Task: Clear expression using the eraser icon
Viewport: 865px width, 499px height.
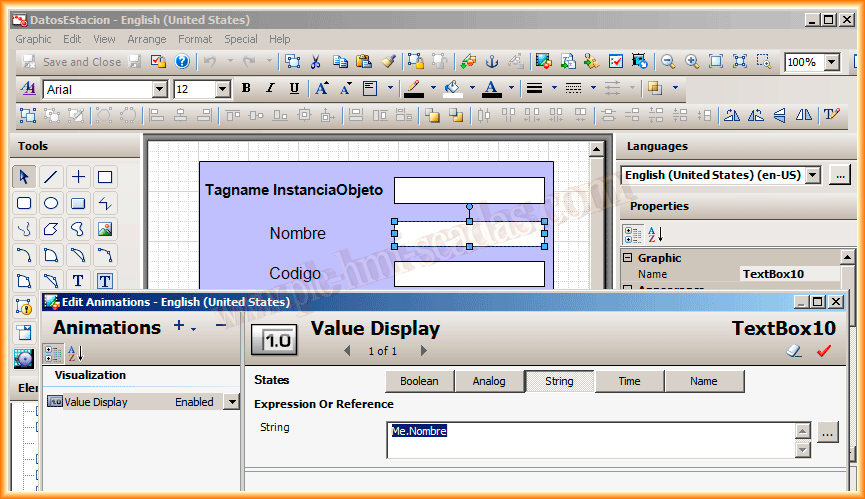Action: [795, 351]
